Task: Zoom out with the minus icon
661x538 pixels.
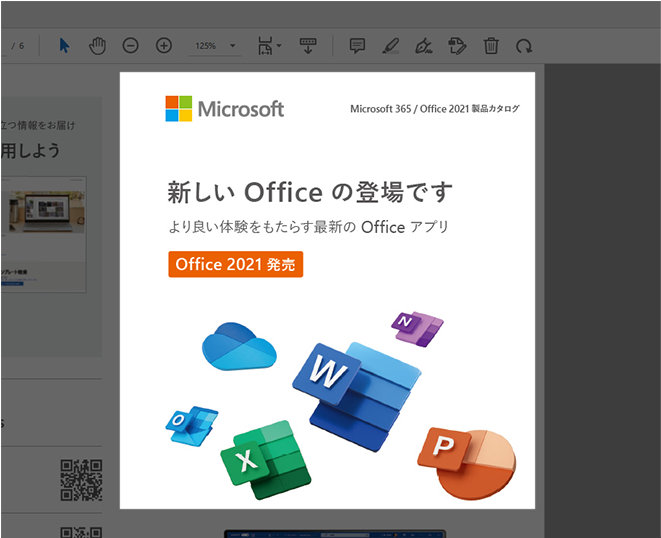Action: [130, 46]
